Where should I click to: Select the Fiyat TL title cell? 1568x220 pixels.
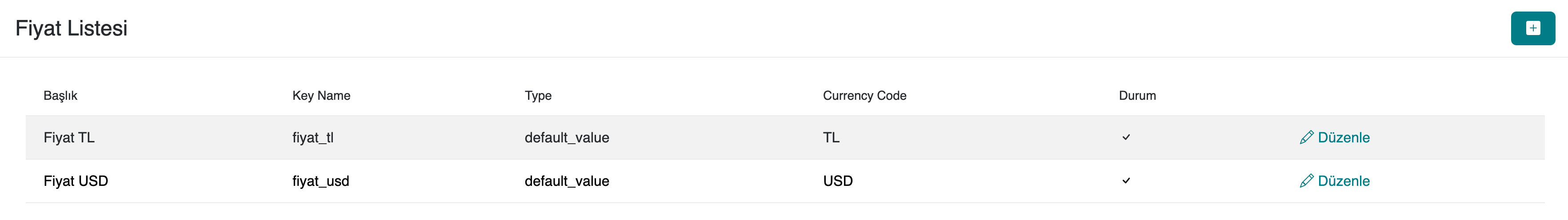(69, 138)
